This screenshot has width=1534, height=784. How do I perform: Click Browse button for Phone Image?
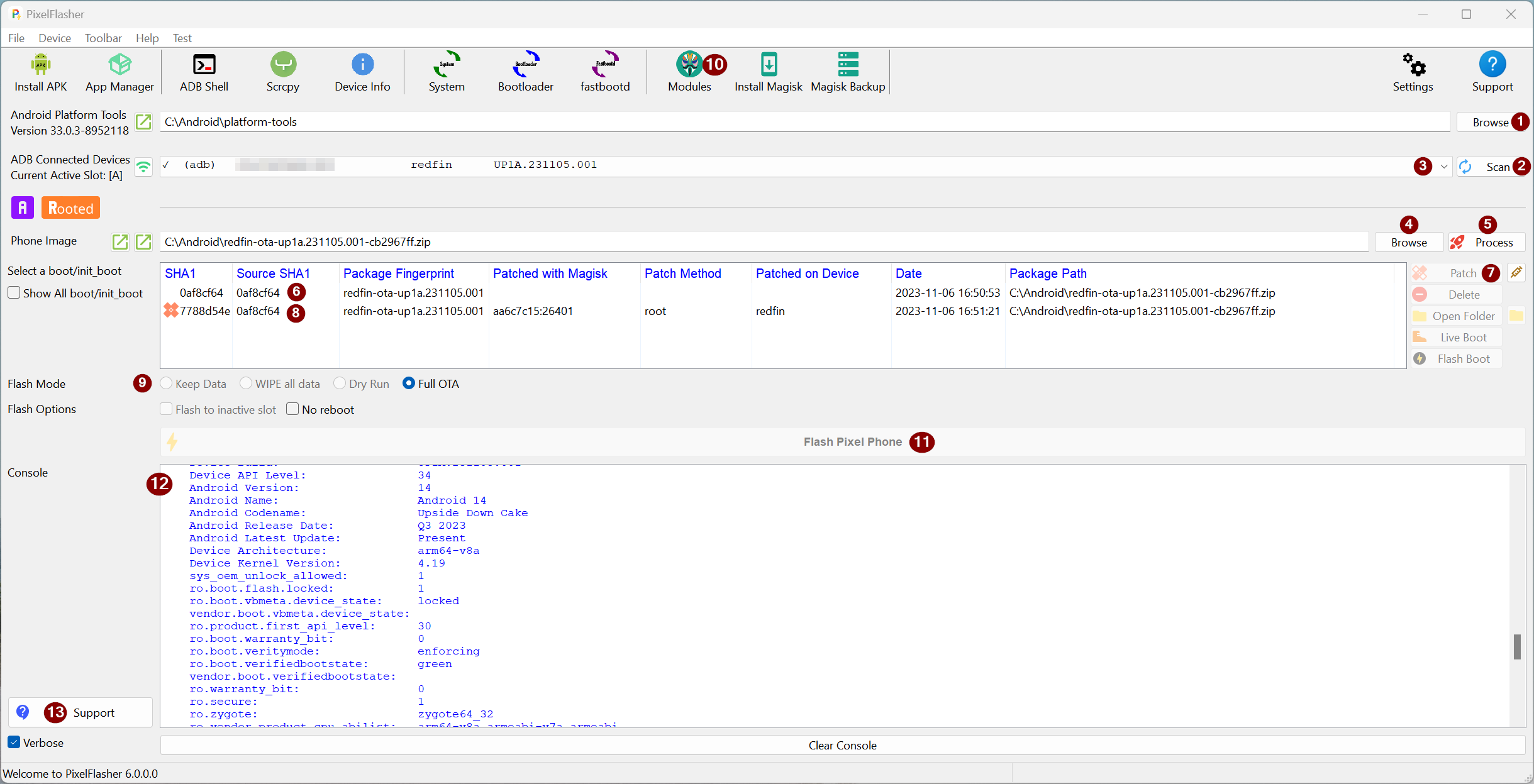[x=1405, y=241]
